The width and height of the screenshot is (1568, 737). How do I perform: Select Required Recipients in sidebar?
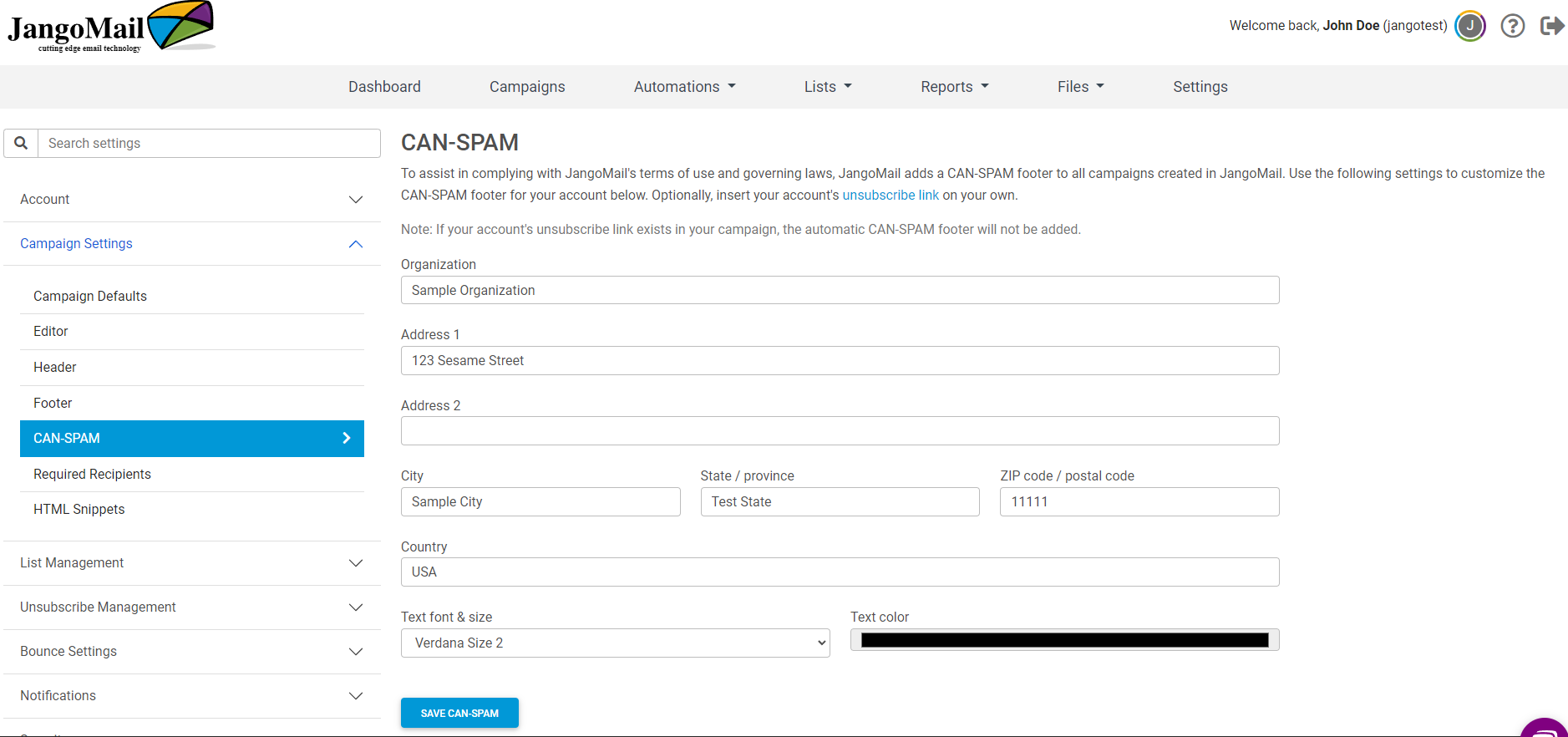pyautogui.click(x=92, y=475)
